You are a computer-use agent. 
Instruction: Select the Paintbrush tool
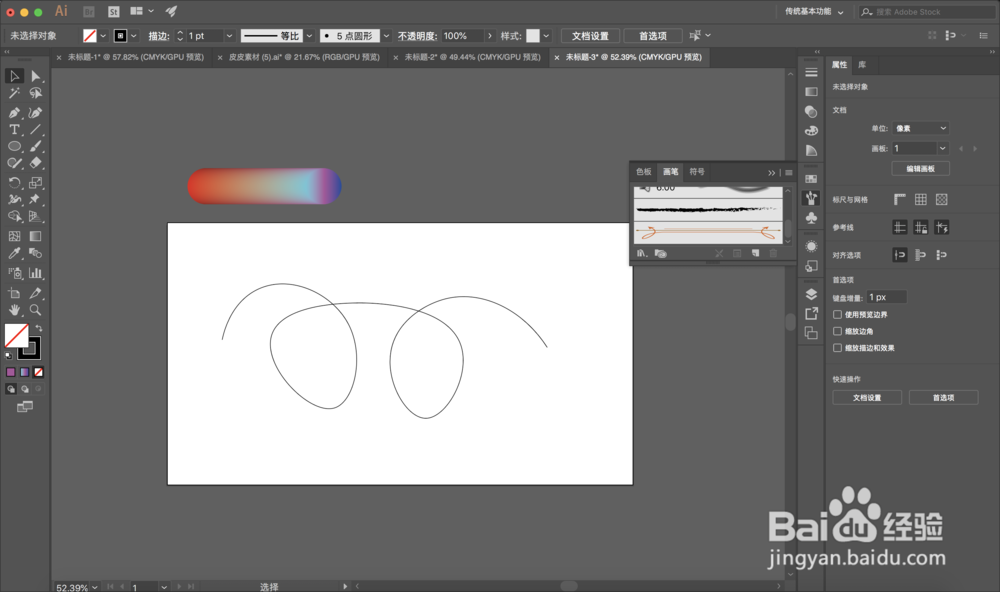click(36, 146)
